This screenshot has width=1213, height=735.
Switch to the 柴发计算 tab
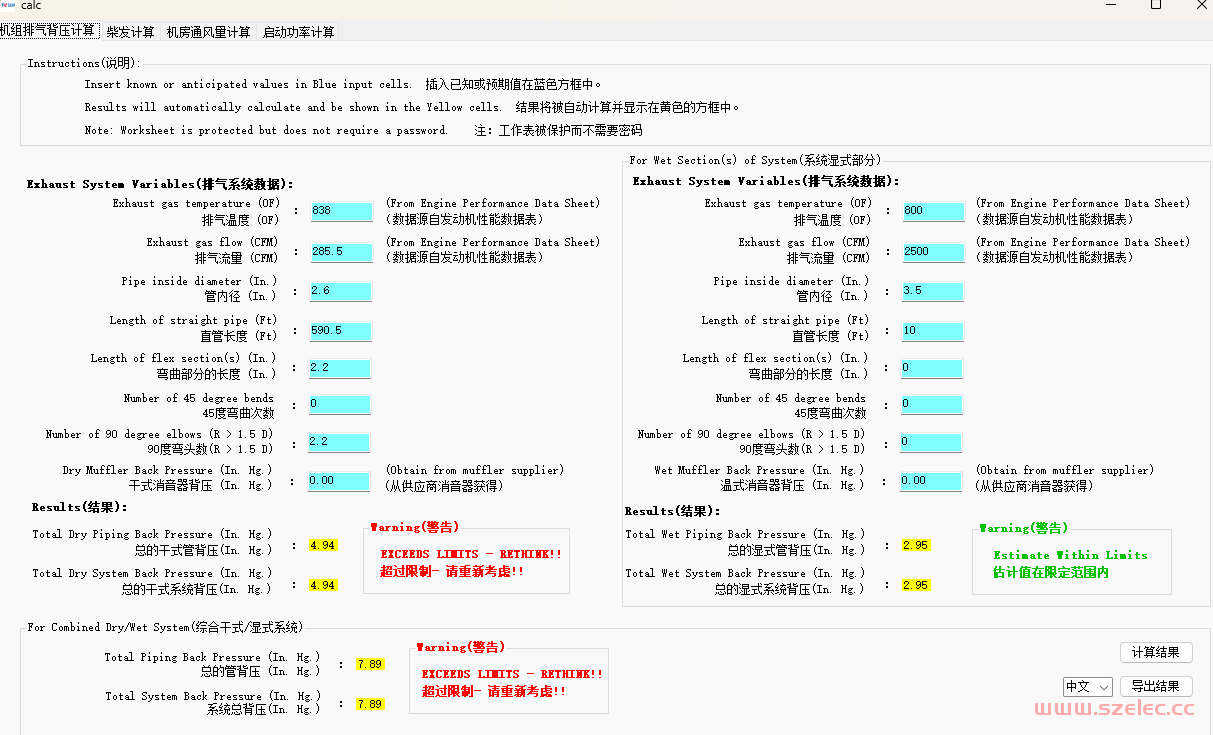[130, 32]
